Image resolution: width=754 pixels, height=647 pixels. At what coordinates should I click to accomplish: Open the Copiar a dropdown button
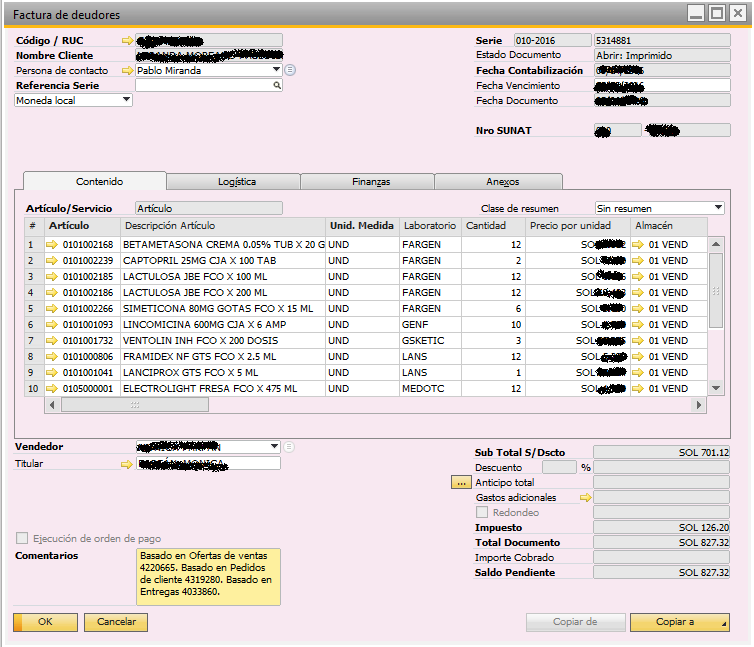click(679, 622)
